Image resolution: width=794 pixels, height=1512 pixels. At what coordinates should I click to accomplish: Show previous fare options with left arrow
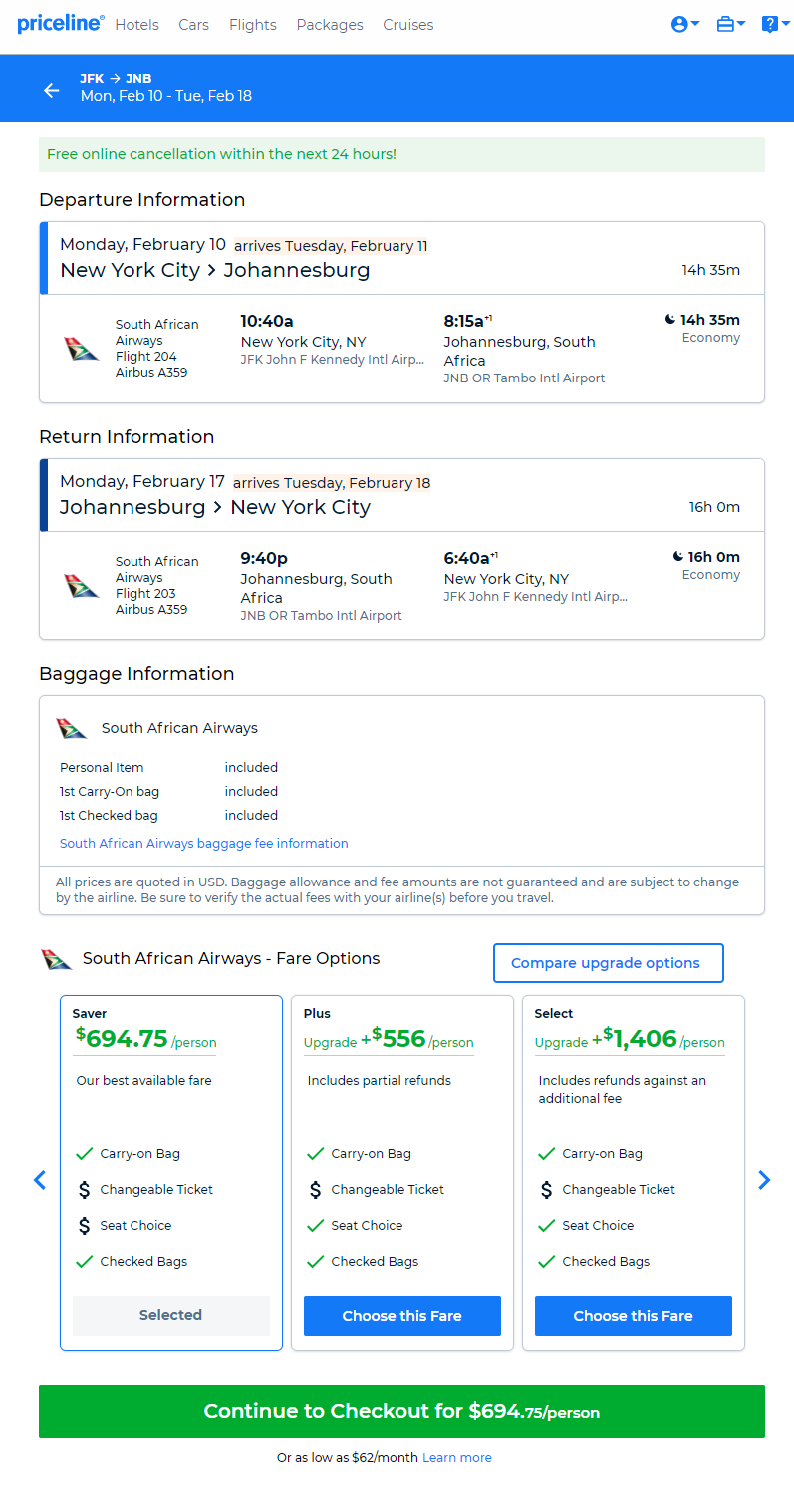40,1180
